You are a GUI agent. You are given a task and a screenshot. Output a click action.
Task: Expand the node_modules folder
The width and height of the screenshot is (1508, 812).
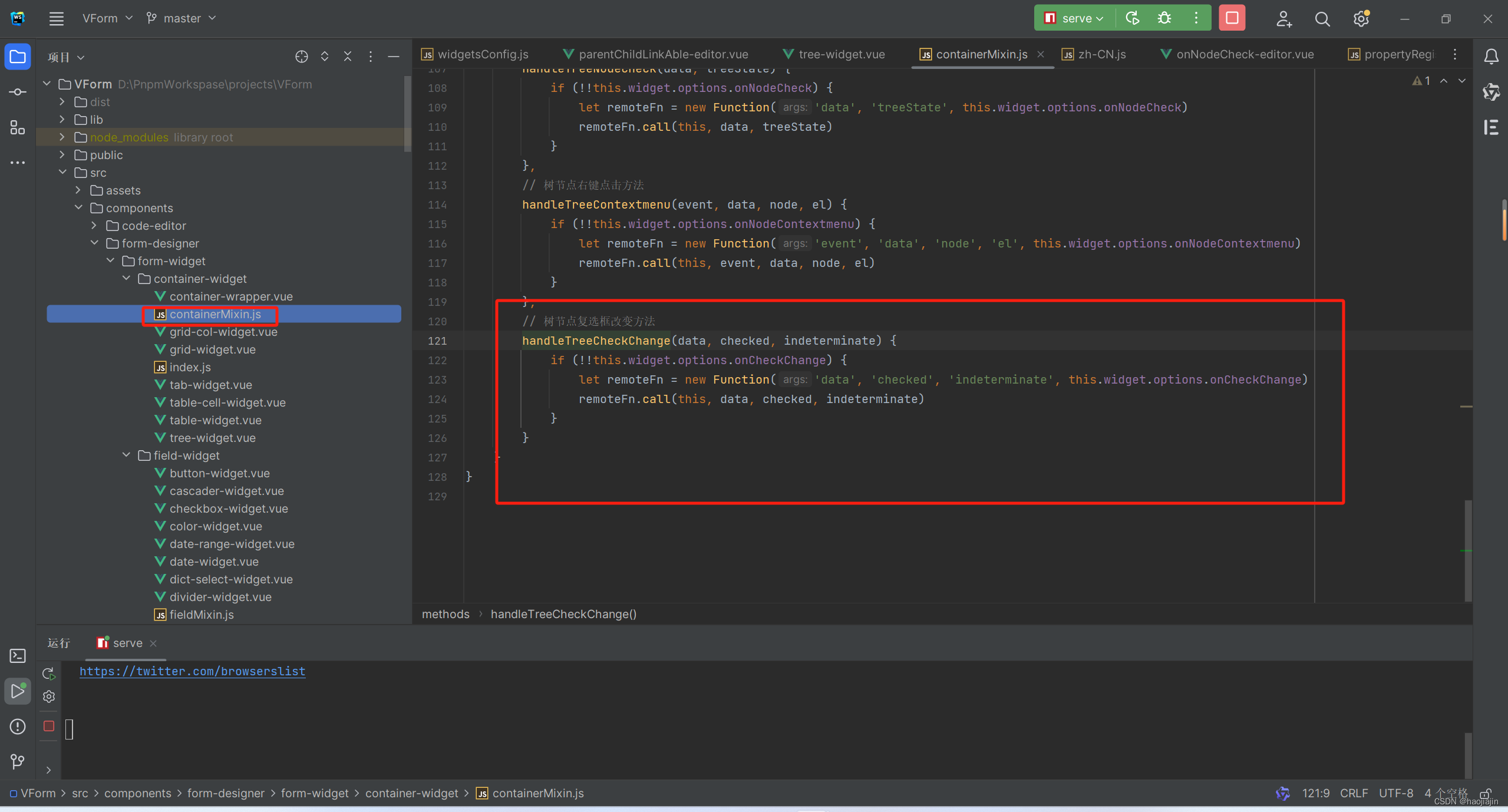pos(62,137)
